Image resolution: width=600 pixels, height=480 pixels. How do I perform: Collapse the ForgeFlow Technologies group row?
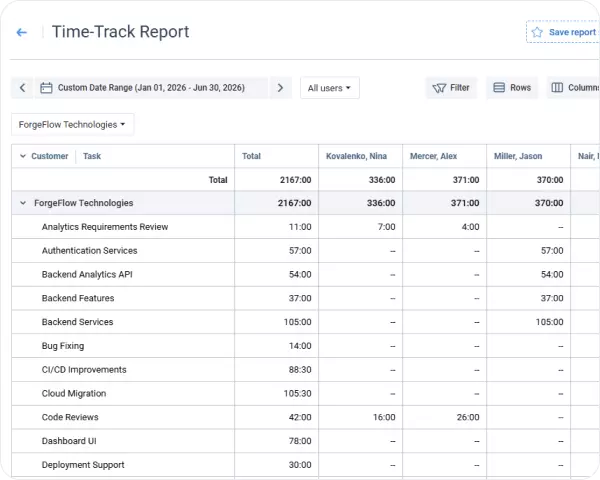(23, 203)
